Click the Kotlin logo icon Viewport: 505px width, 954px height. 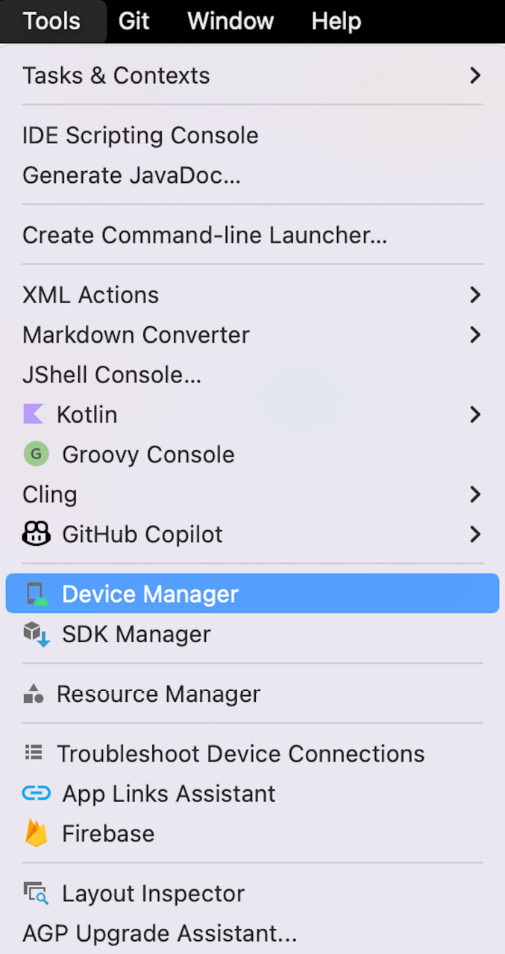coord(33,415)
